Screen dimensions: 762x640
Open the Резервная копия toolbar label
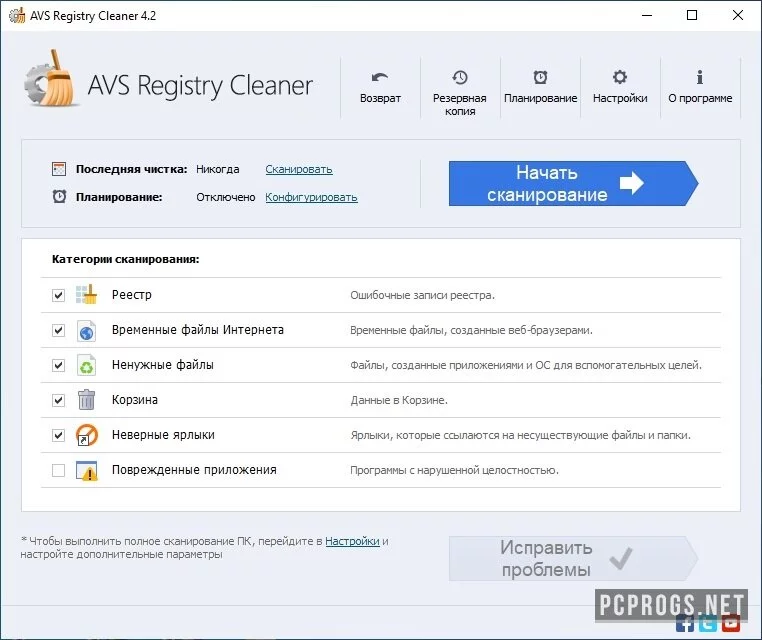coord(460,104)
